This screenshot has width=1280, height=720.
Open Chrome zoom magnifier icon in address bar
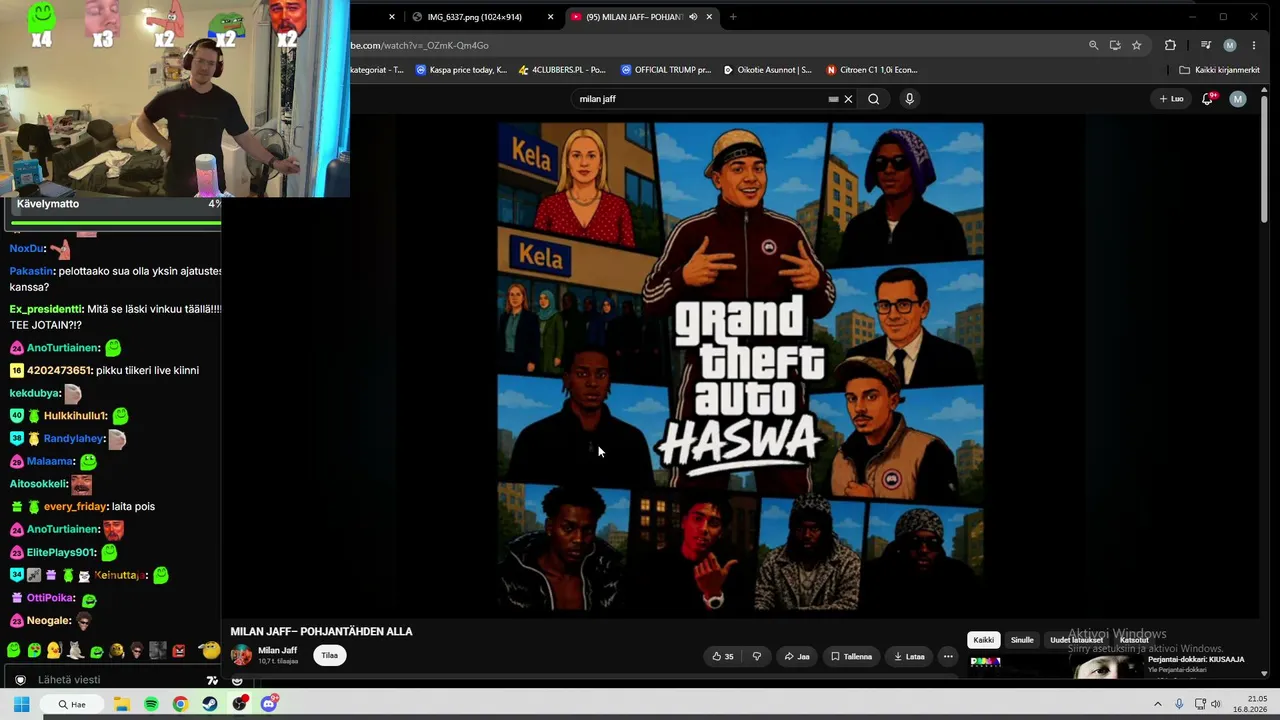1093,45
